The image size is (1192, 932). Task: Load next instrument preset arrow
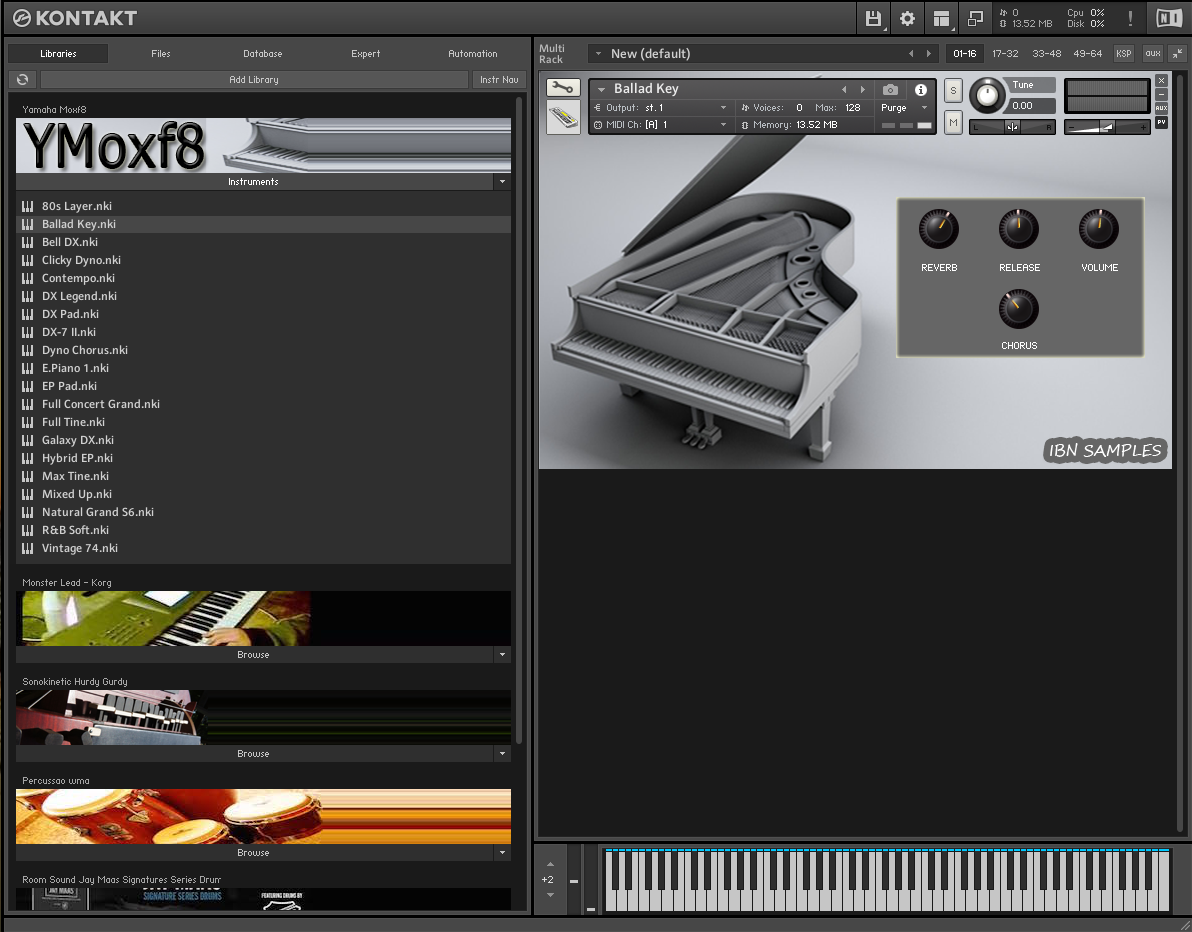(862, 90)
